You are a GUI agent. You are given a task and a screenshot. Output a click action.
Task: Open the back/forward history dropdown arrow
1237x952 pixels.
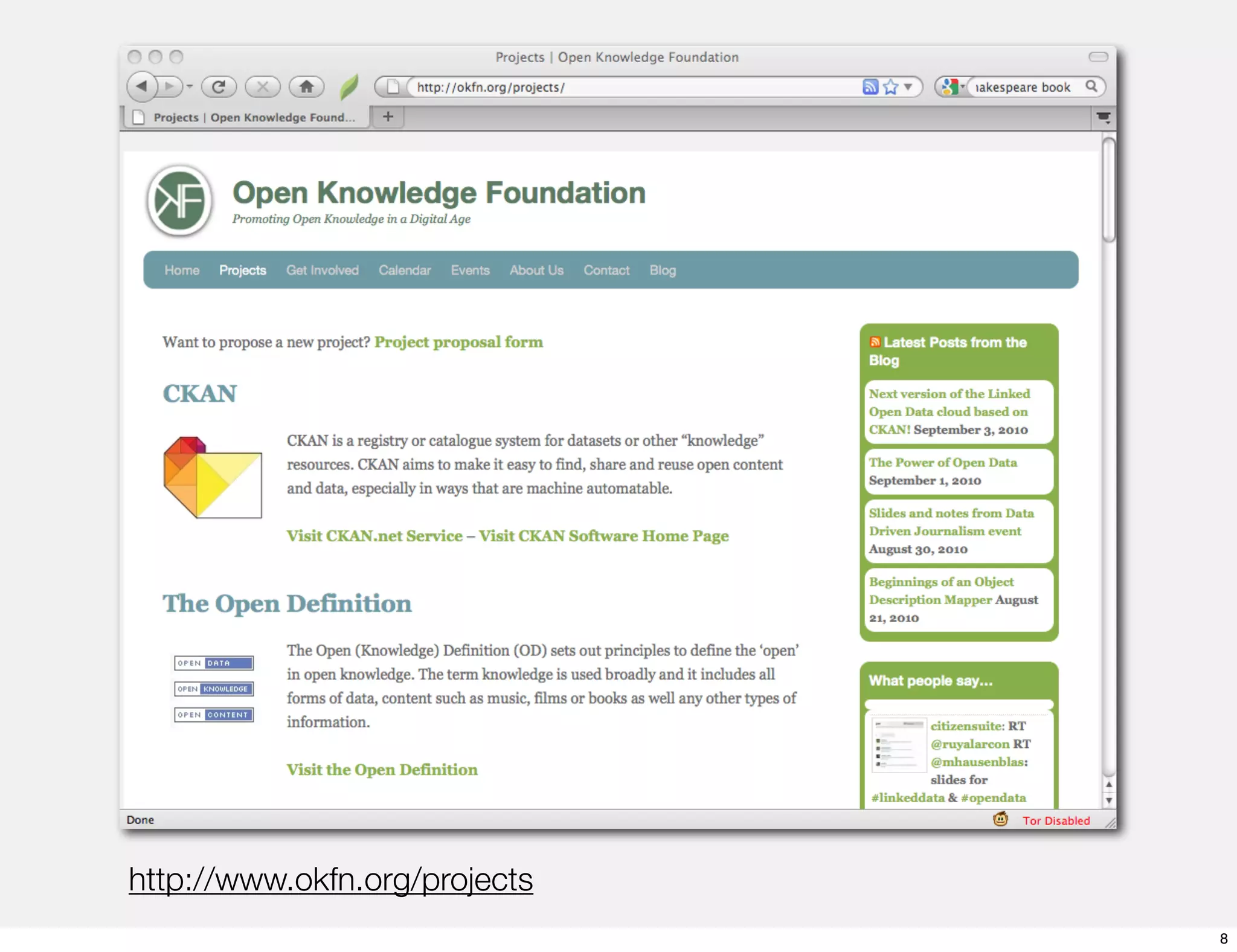[x=190, y=86]
